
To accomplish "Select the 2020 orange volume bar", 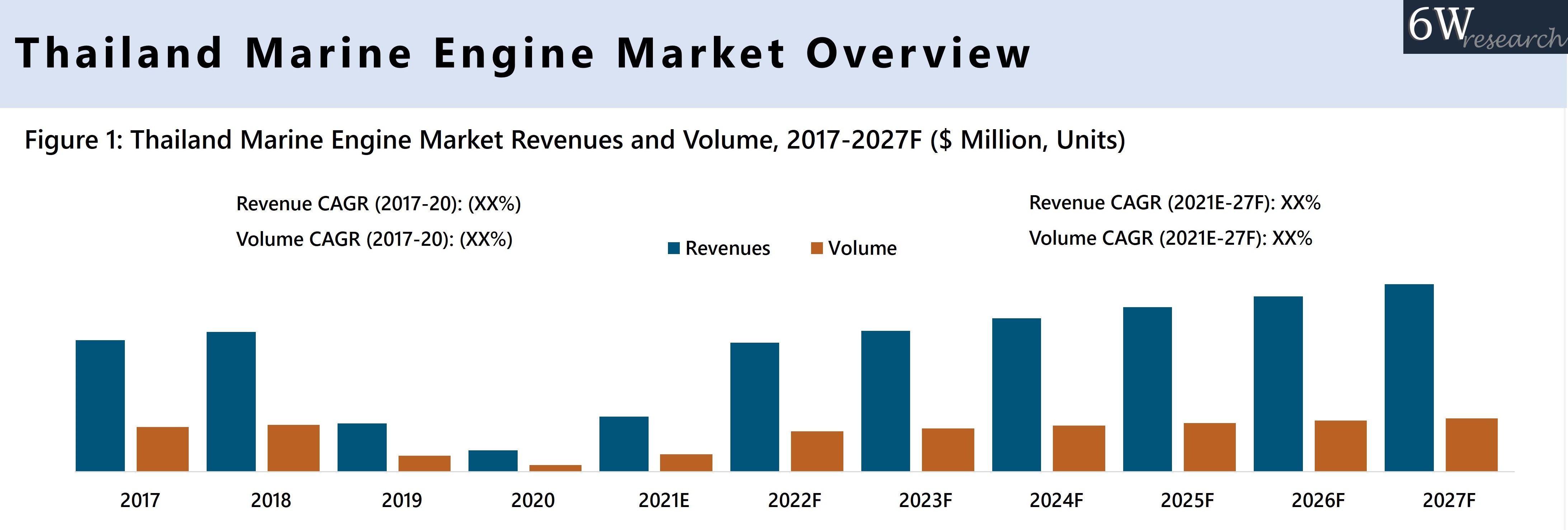I will (555, 468).
